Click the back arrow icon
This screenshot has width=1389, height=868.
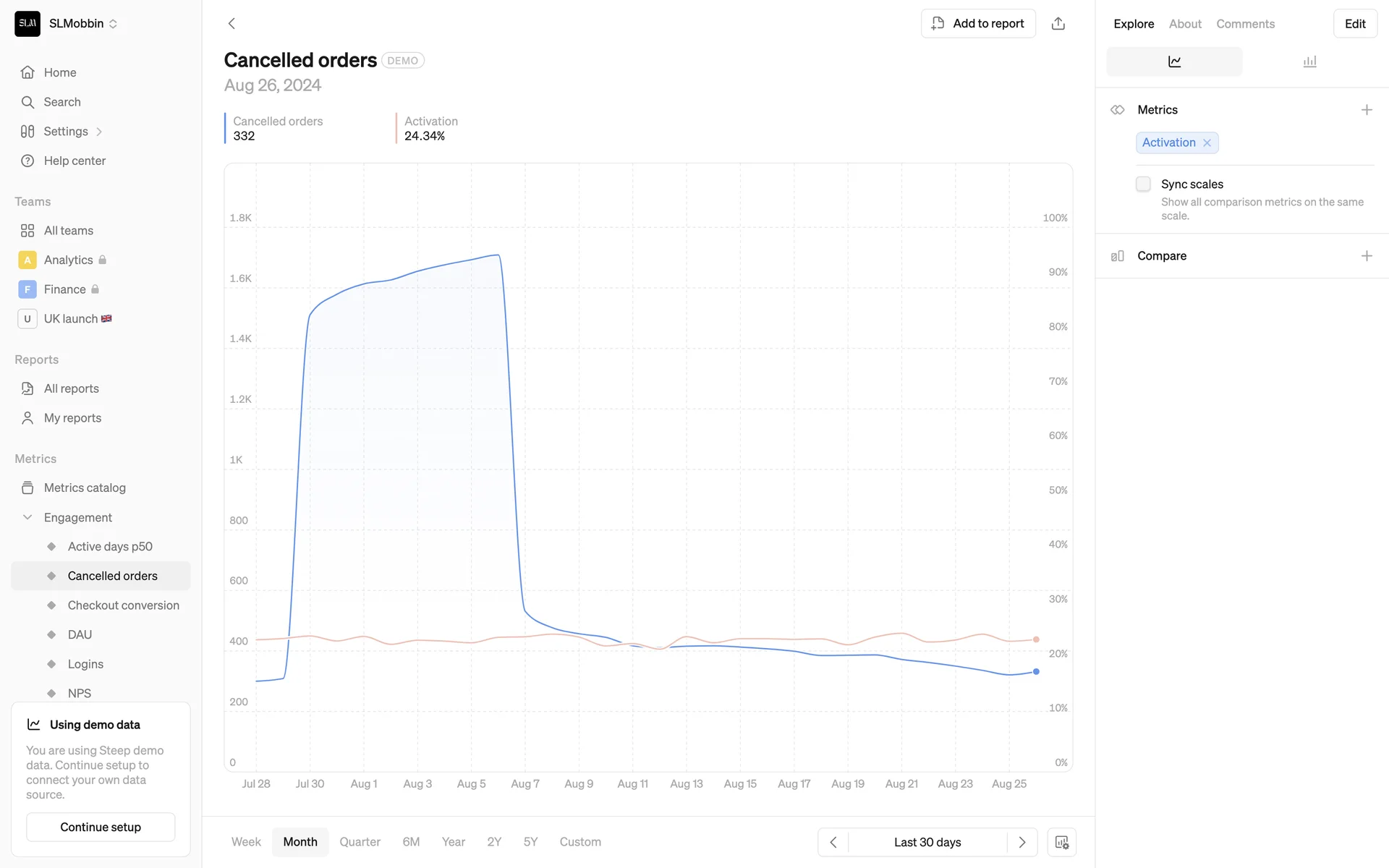[x=231, y=24]
